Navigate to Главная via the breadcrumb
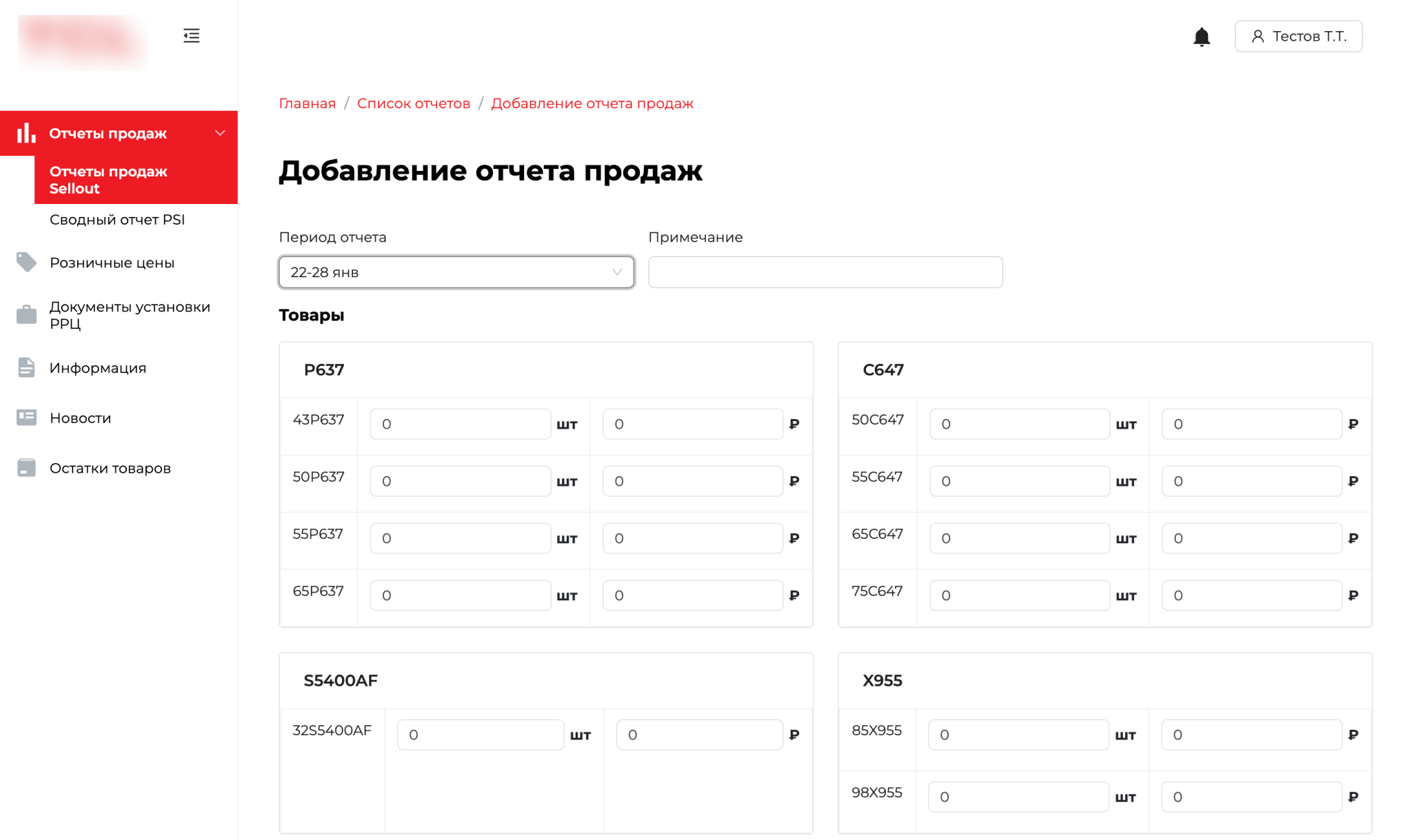This screenshot has height=840, width=1412. click(306, 103)
